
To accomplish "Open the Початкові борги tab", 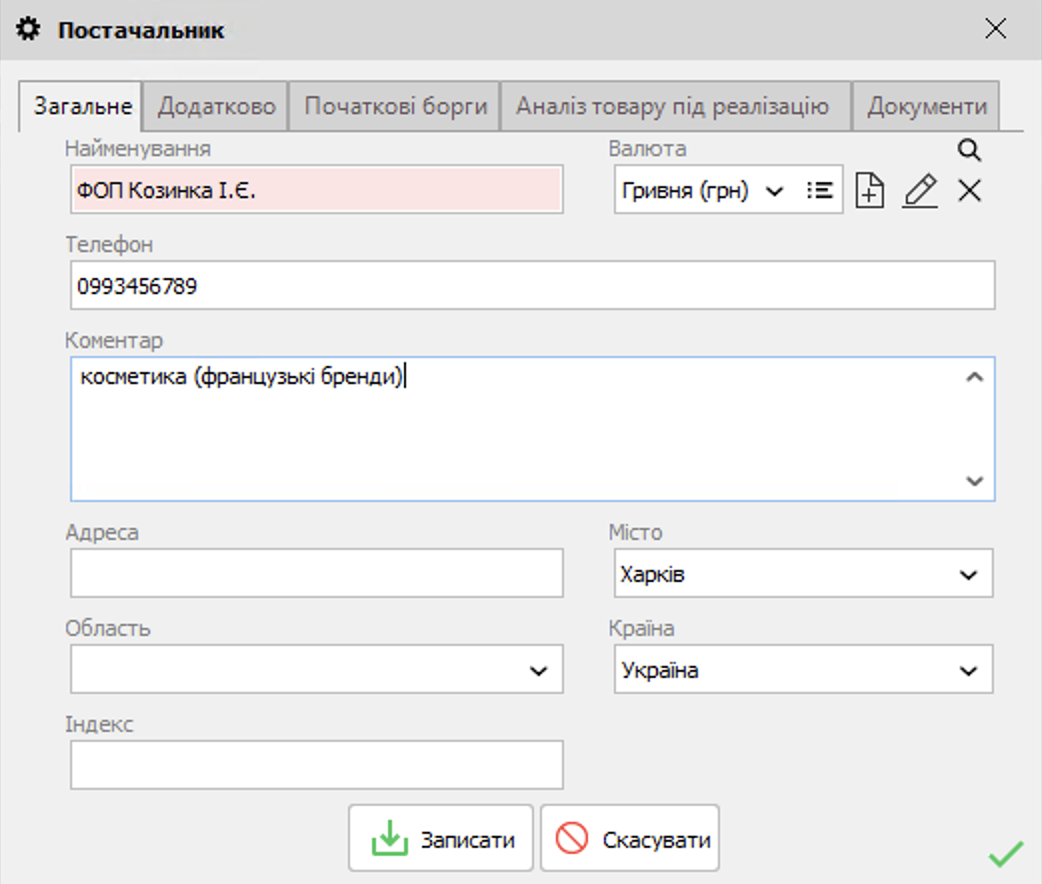I will (393, 104).
